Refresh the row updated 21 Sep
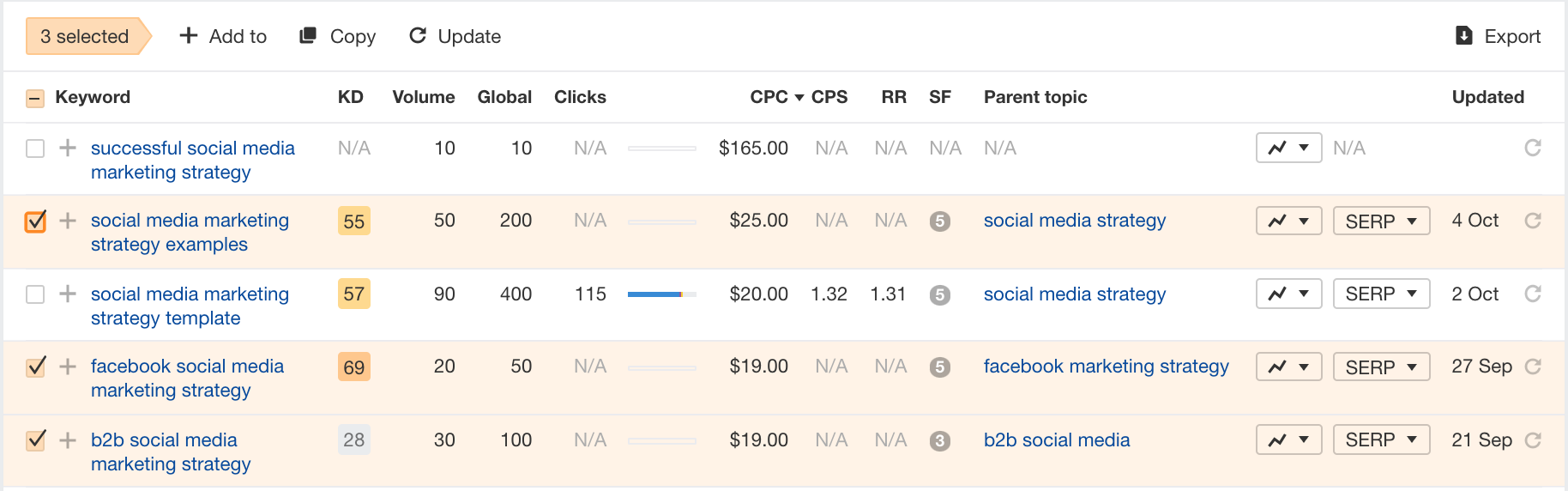The width and height of the screenshot is (1568, 491). 1533,440
